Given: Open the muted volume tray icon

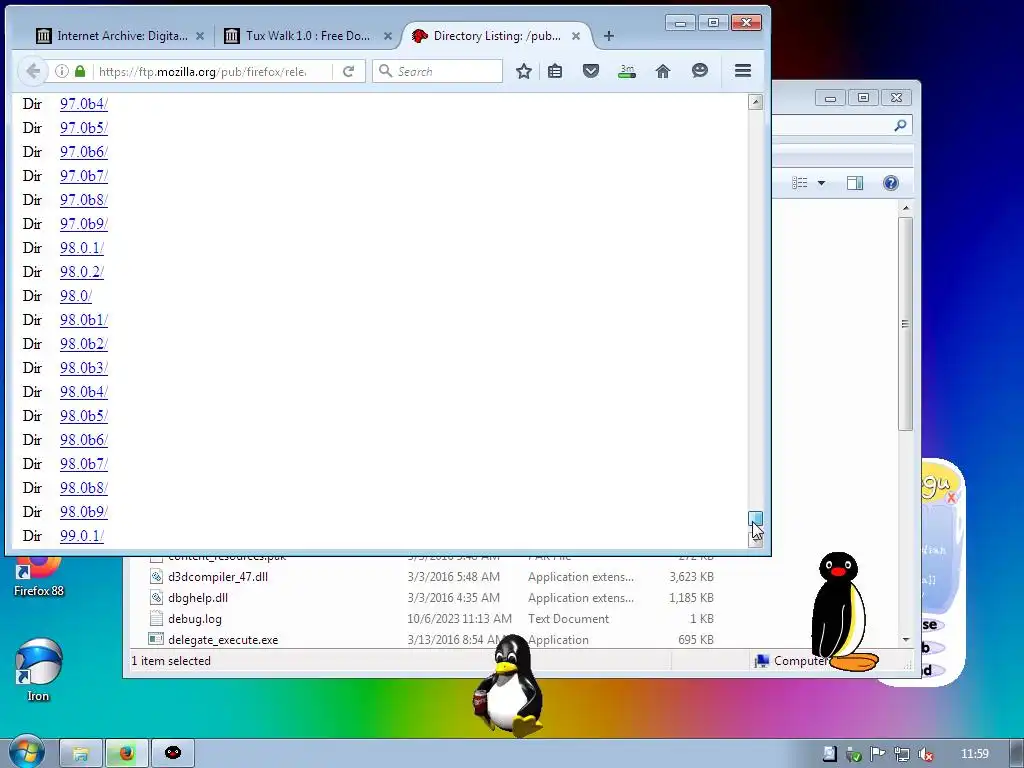Looking at the screenshot, I should [x=925, y=754].
